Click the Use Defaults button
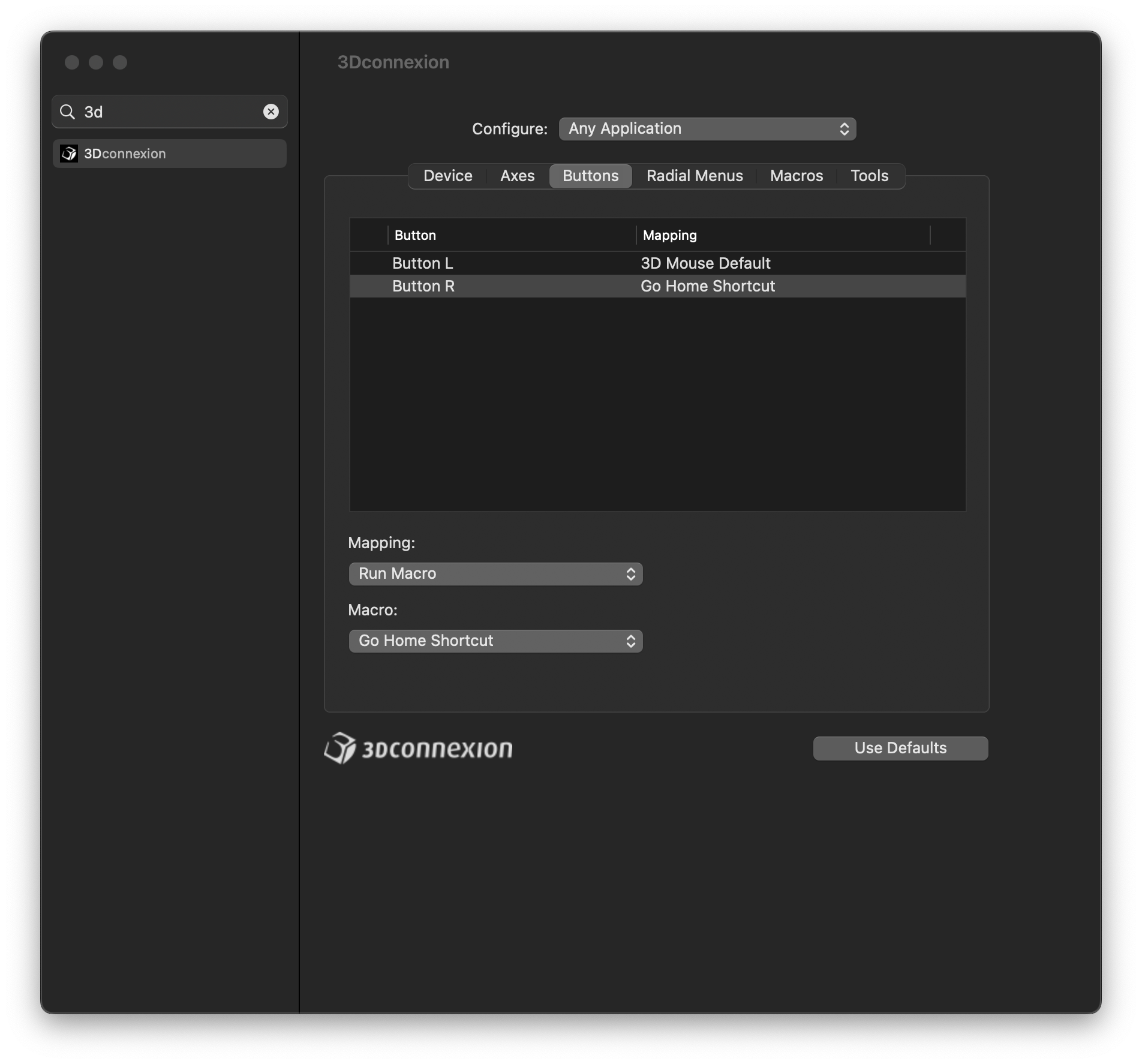 coord(901,749)
